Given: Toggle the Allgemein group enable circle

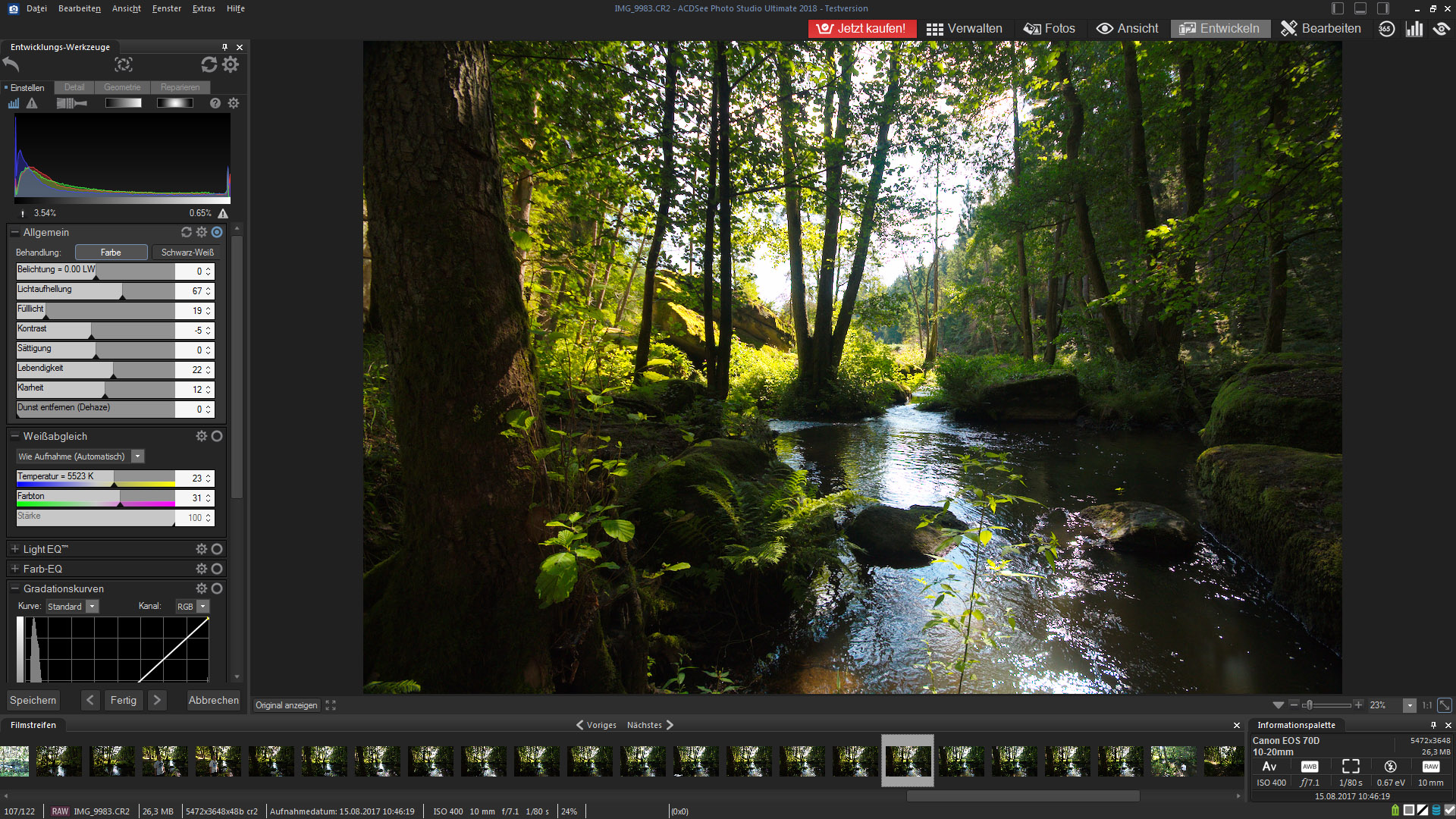Looking at the screenshot, I should [x=217, y=232].
